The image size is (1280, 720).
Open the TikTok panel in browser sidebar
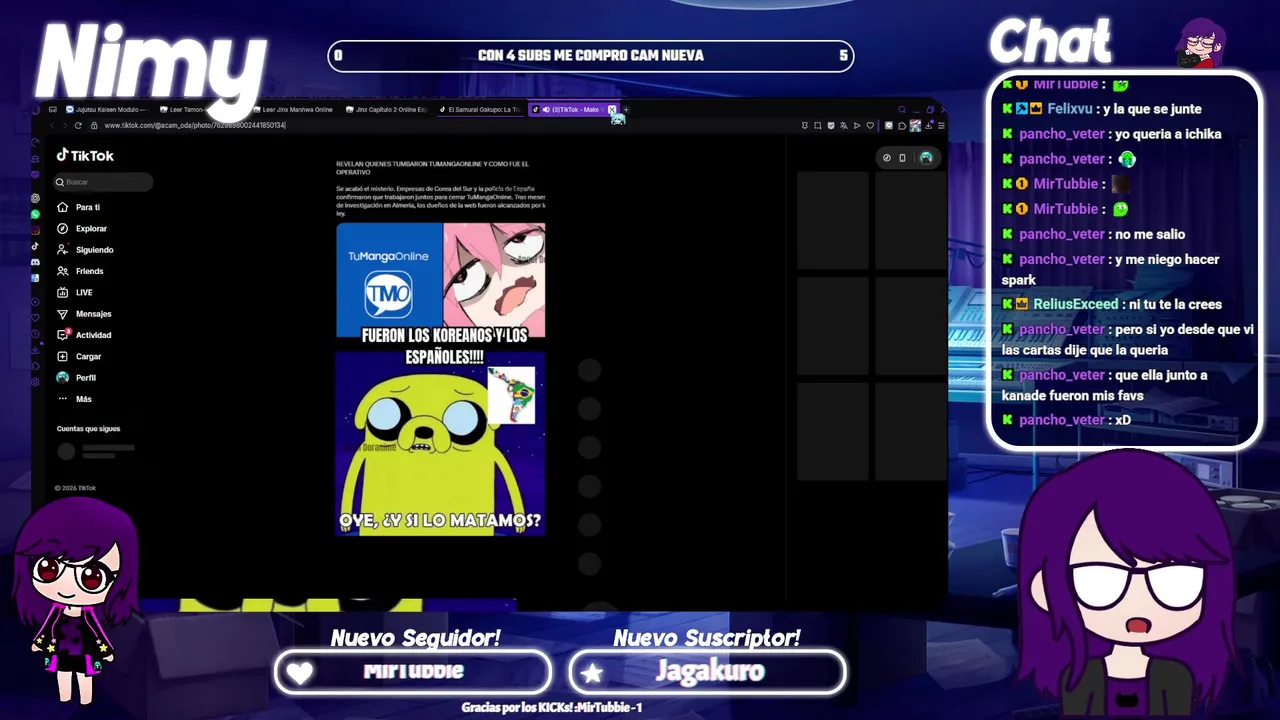pos(35,246)
